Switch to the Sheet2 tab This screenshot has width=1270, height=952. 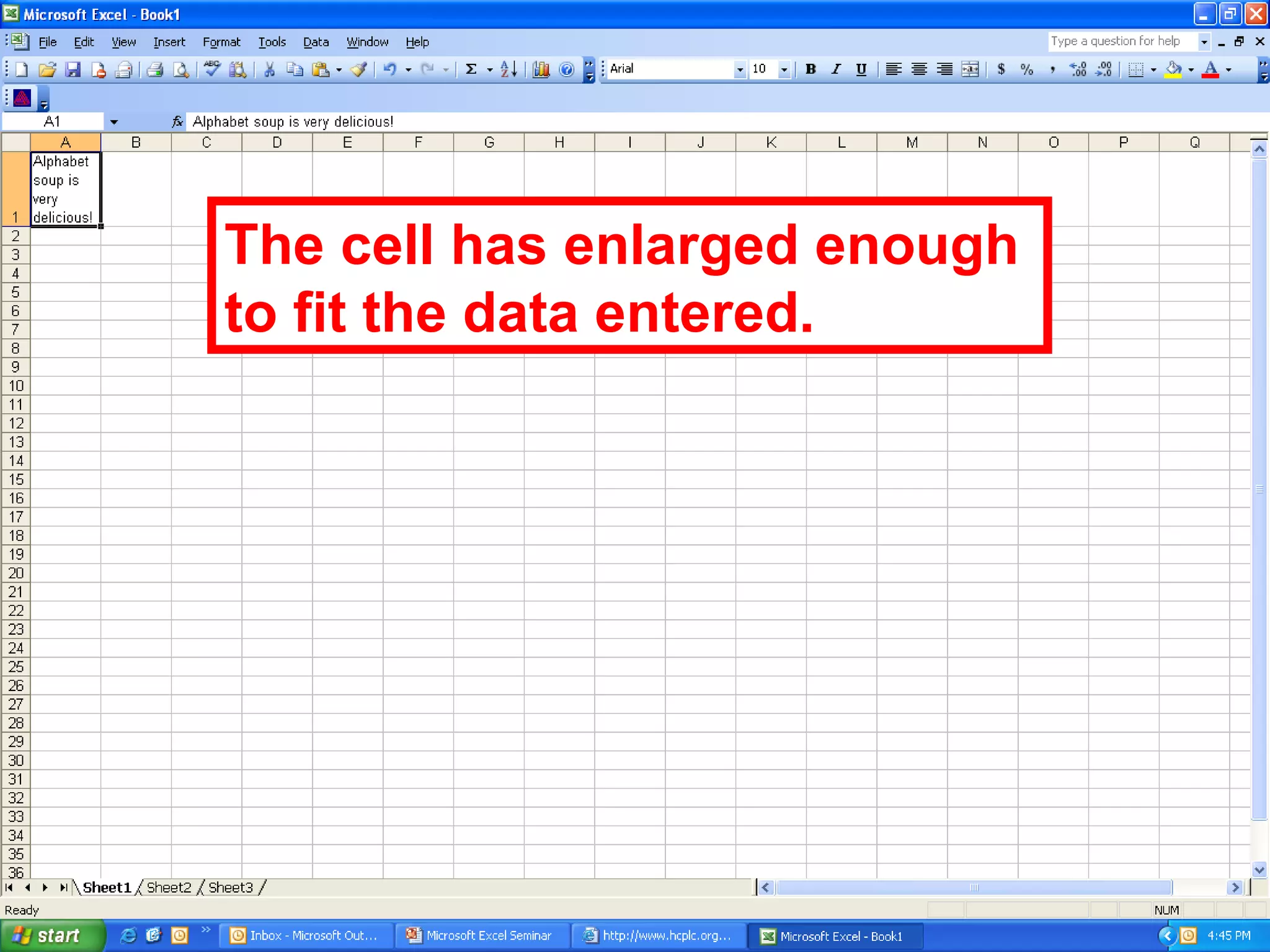click(x=169, y=888)
